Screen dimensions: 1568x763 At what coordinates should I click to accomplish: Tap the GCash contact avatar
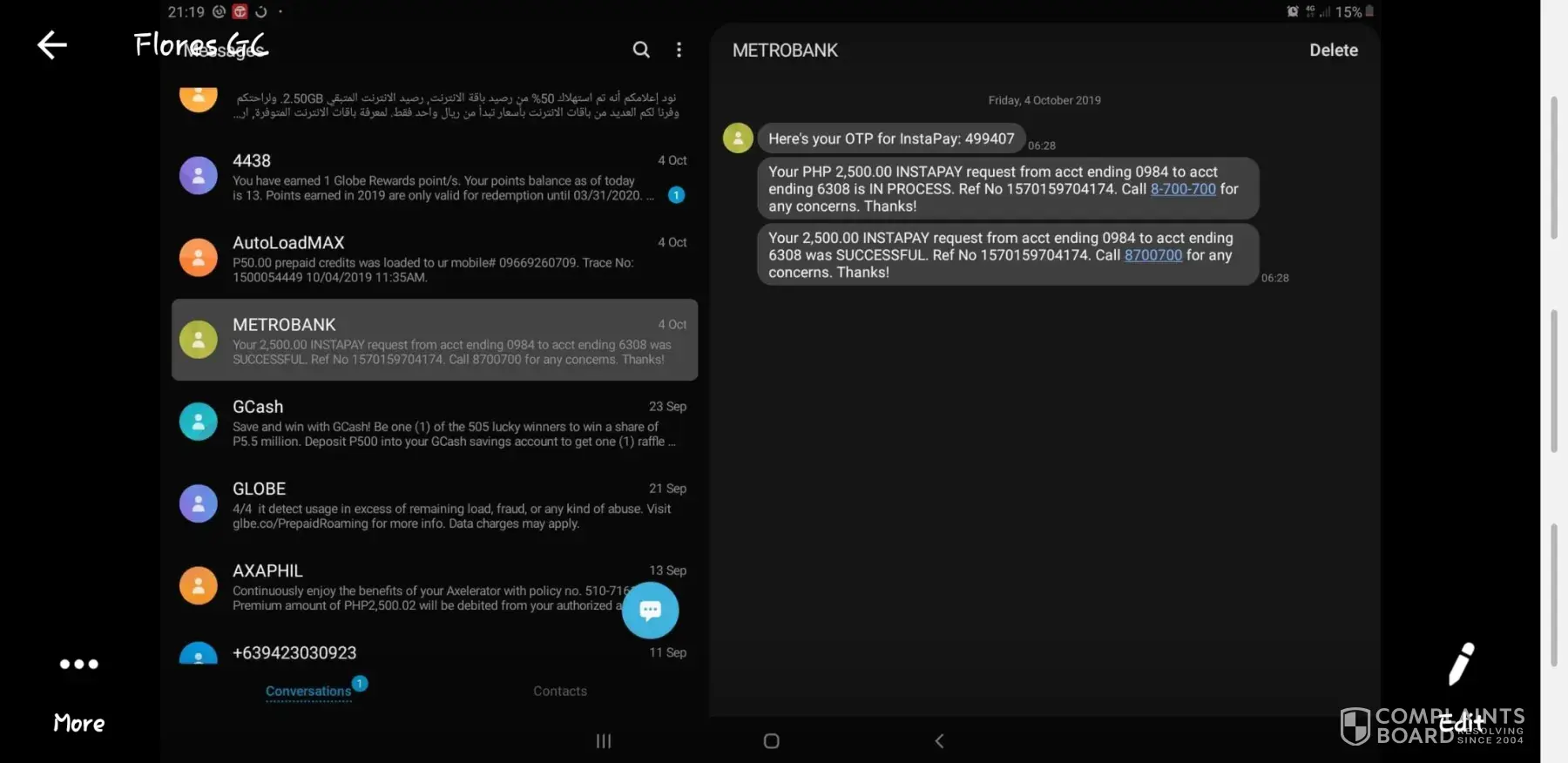[x=199, y=422]
